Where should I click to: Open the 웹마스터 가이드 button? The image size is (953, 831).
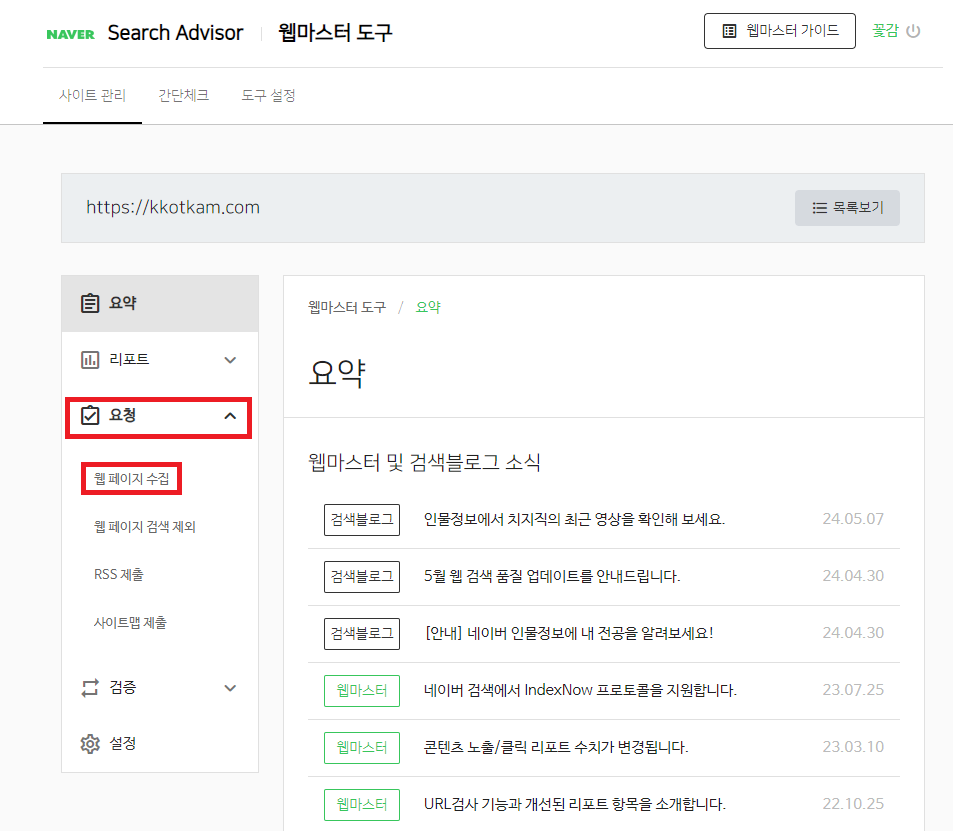coord(779,31)
